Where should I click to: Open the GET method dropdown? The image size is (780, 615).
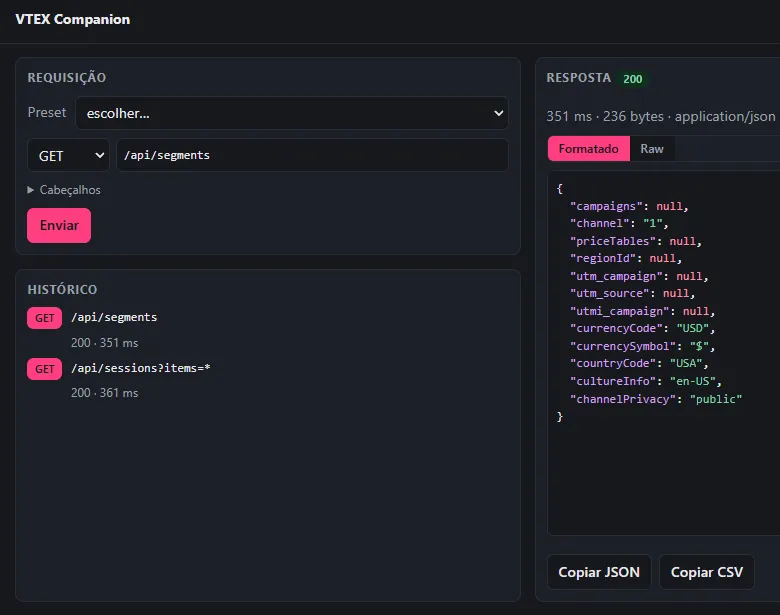point(68,156)
